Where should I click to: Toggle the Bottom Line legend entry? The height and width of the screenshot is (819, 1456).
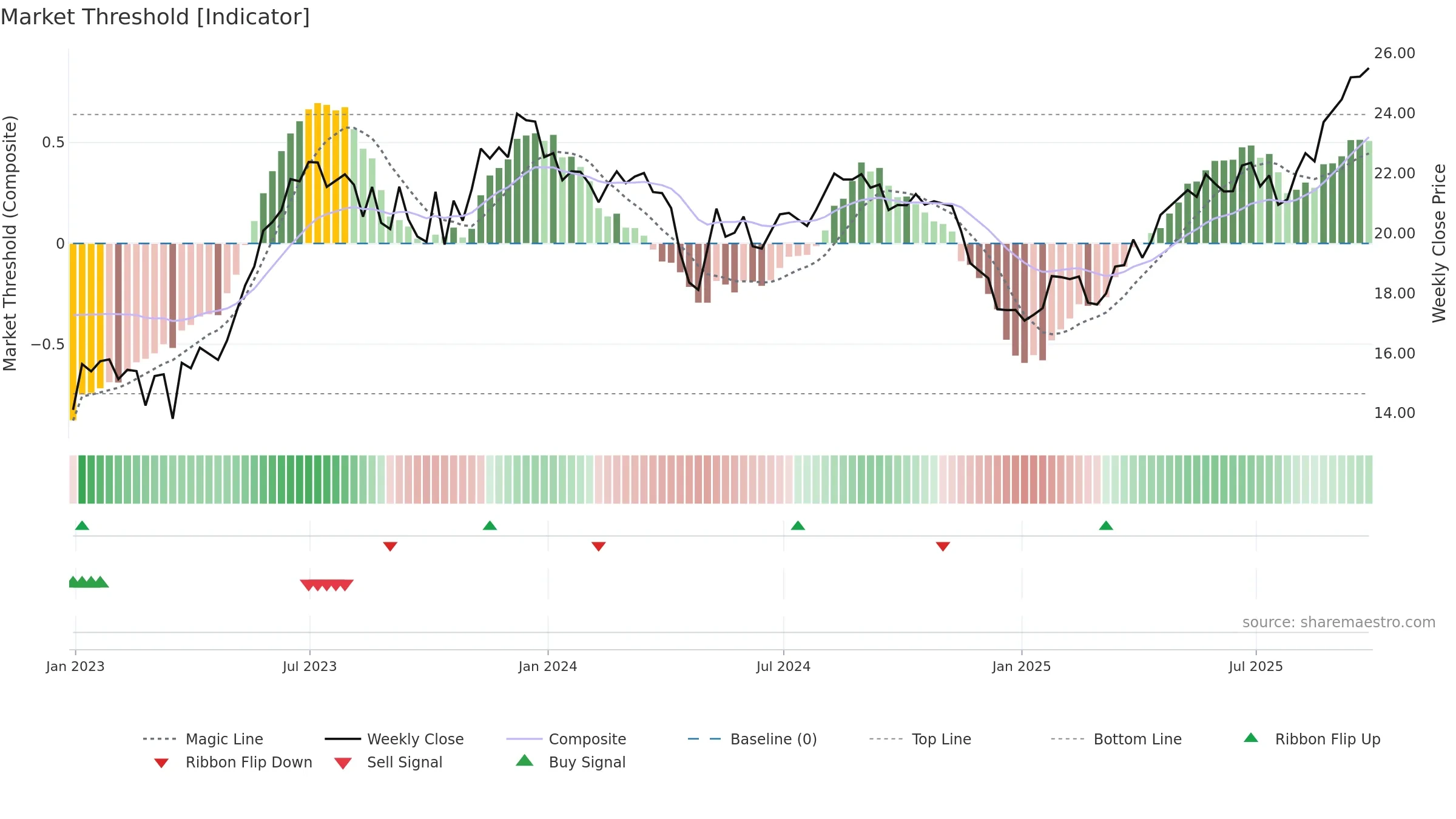pos(1116,739)
